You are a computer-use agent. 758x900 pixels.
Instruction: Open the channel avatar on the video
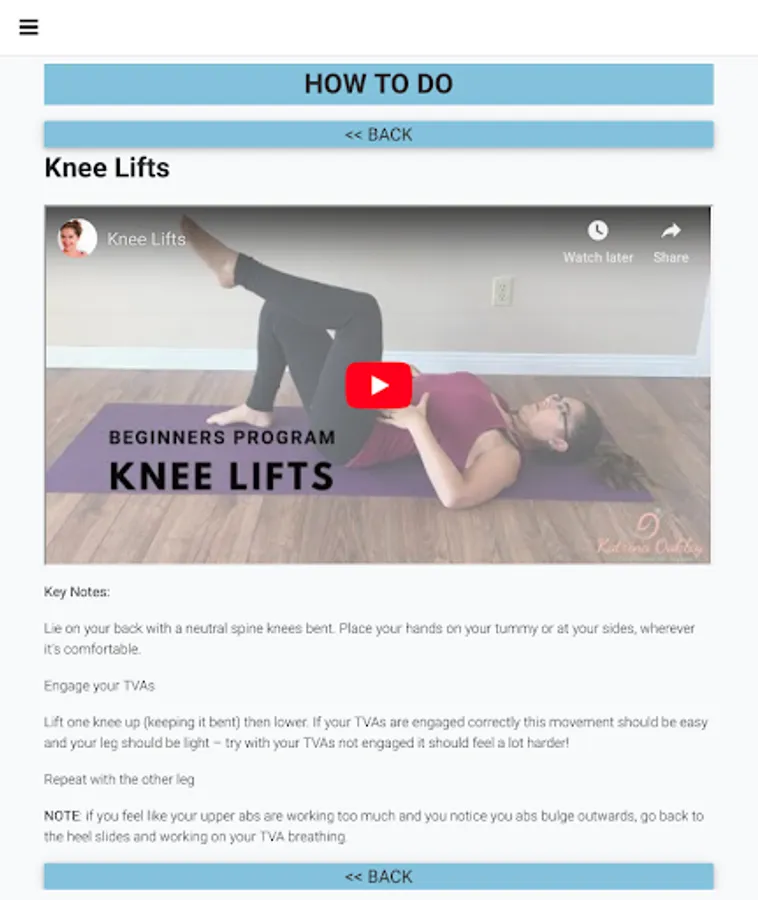(77, 238)
